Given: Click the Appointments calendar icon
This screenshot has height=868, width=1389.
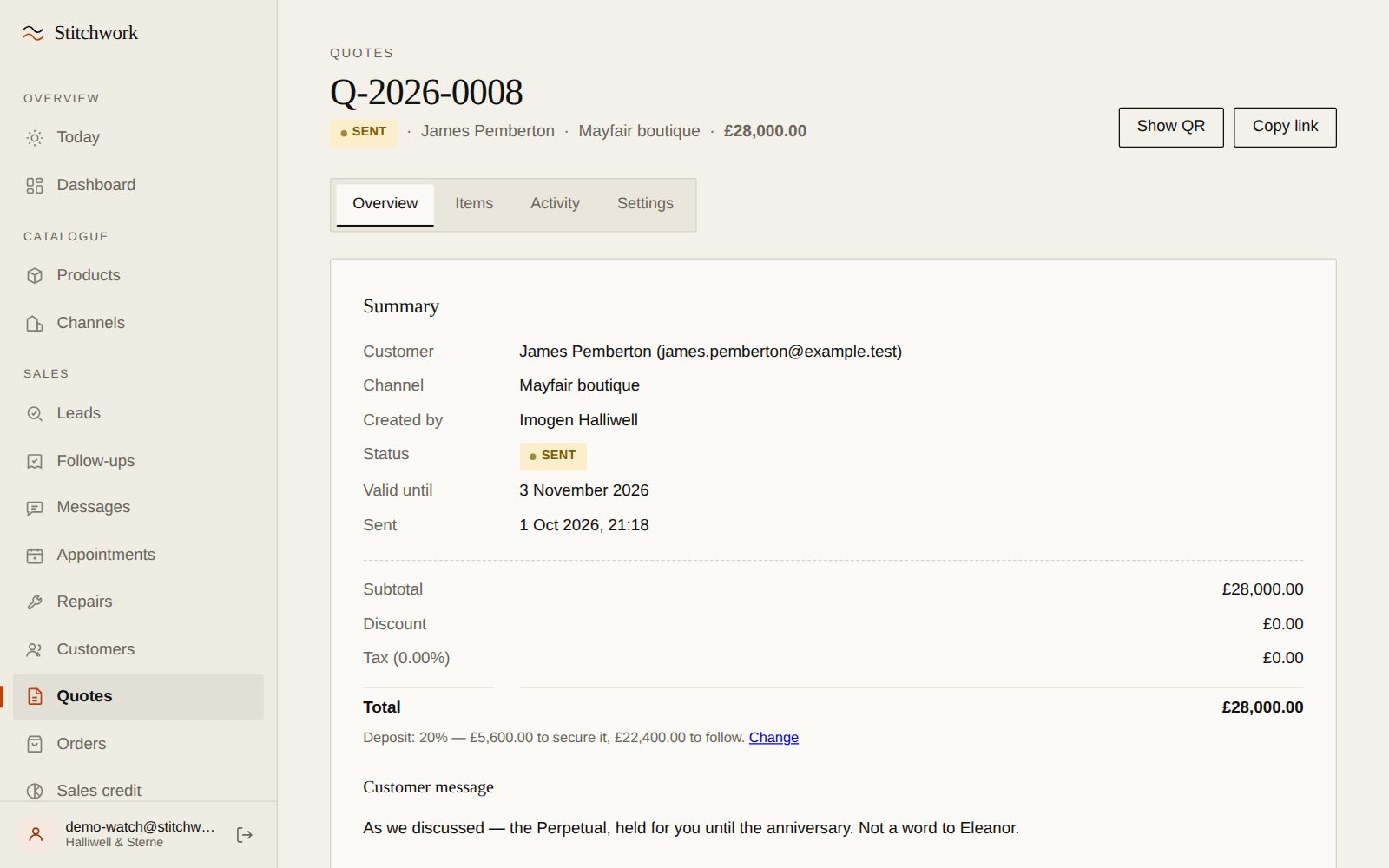Looking at the screenshot, I should pos(35,556).
